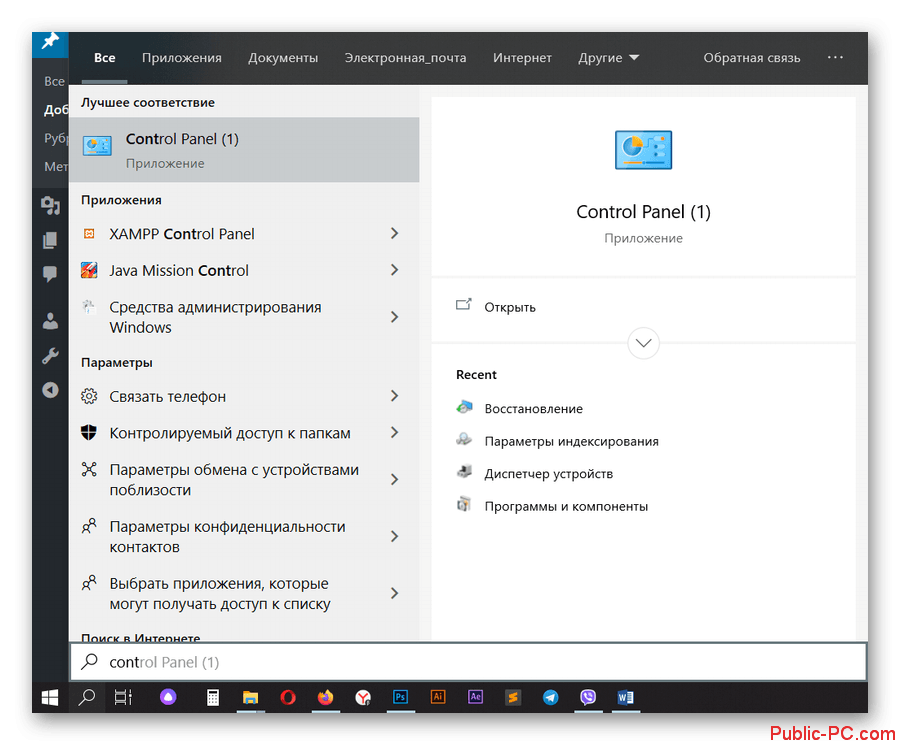Launch Firefox from the taskbar

[325, 697]
